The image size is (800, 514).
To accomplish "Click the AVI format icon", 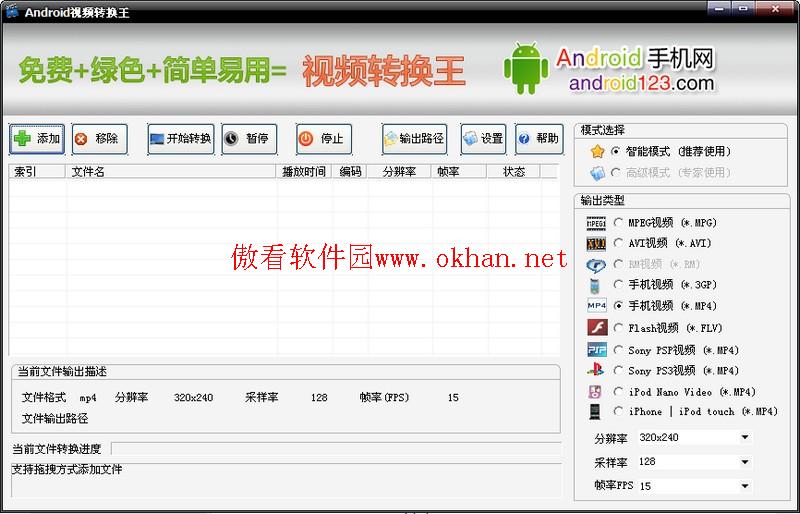I will click(x=596, y=244).
